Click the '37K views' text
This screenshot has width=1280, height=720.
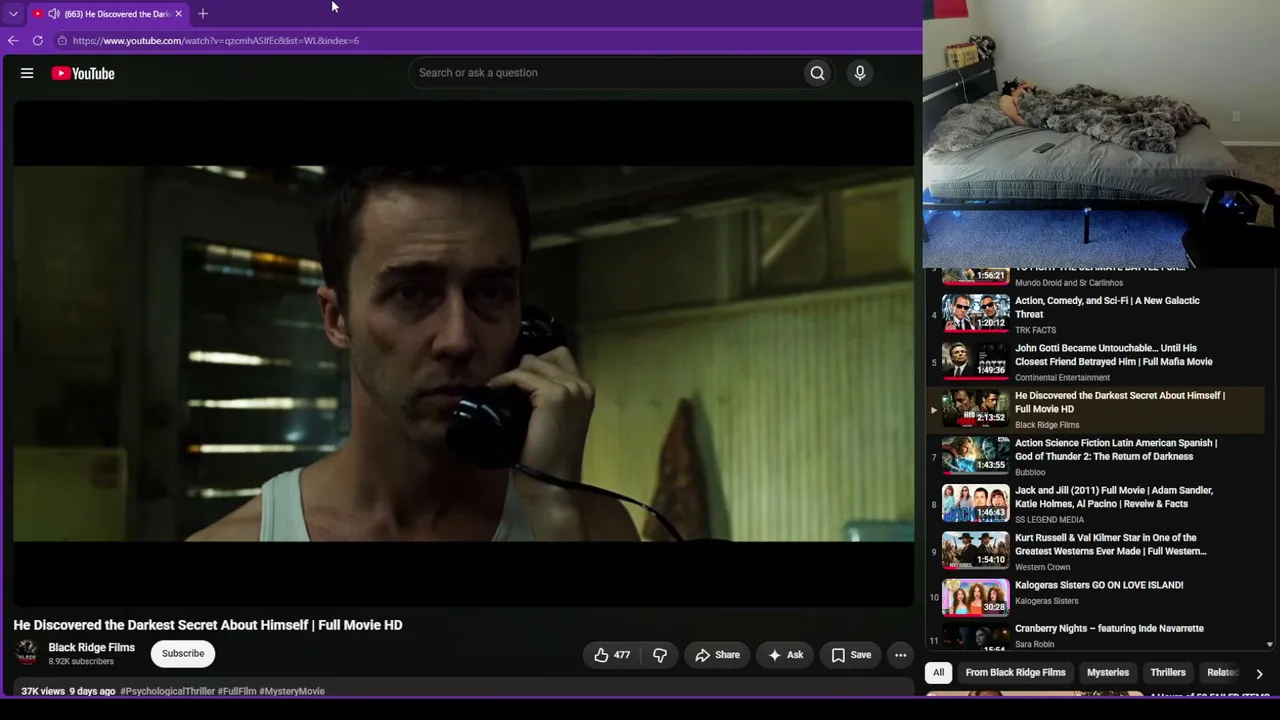(43, 691)
